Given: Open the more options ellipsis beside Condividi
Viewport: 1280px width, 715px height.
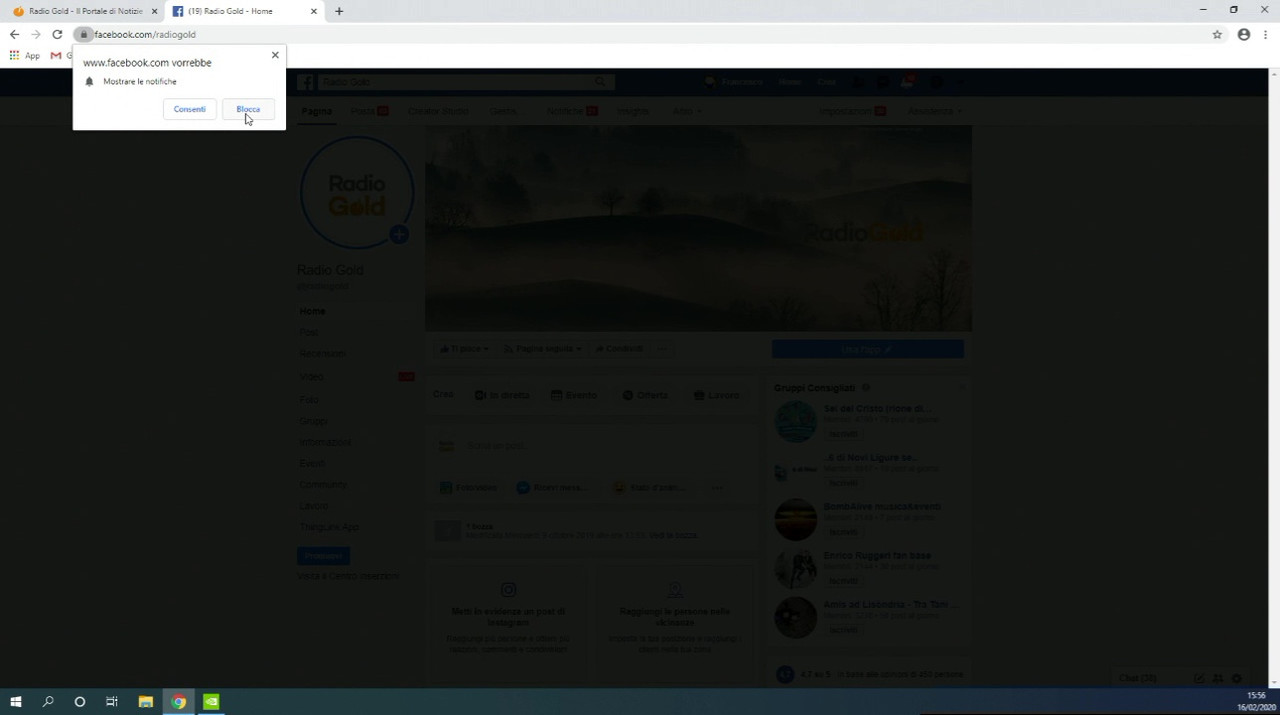Looking at the screenshot, I should tap(664, 349).
